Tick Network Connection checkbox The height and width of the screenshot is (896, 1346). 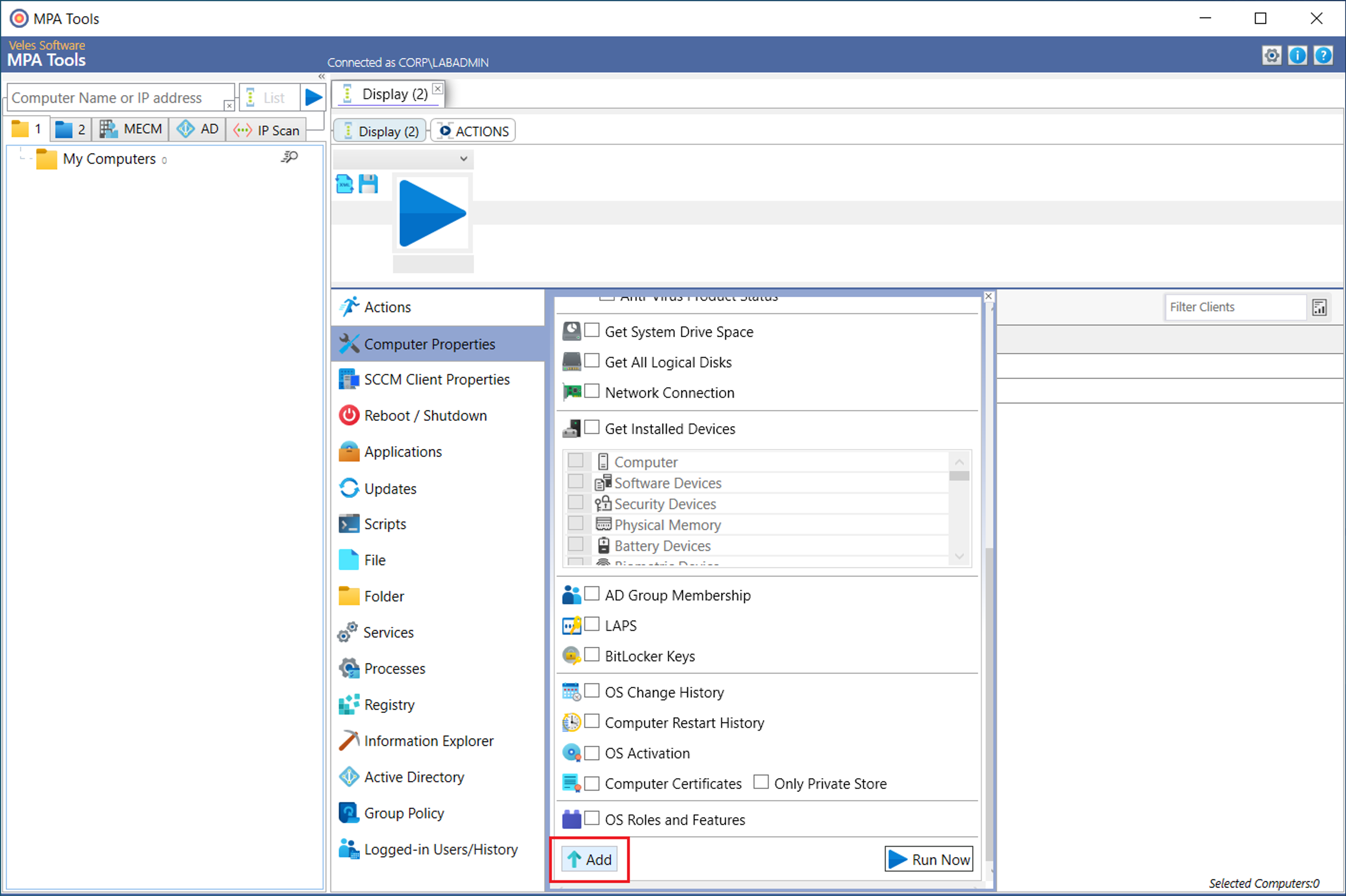(592, 391)
